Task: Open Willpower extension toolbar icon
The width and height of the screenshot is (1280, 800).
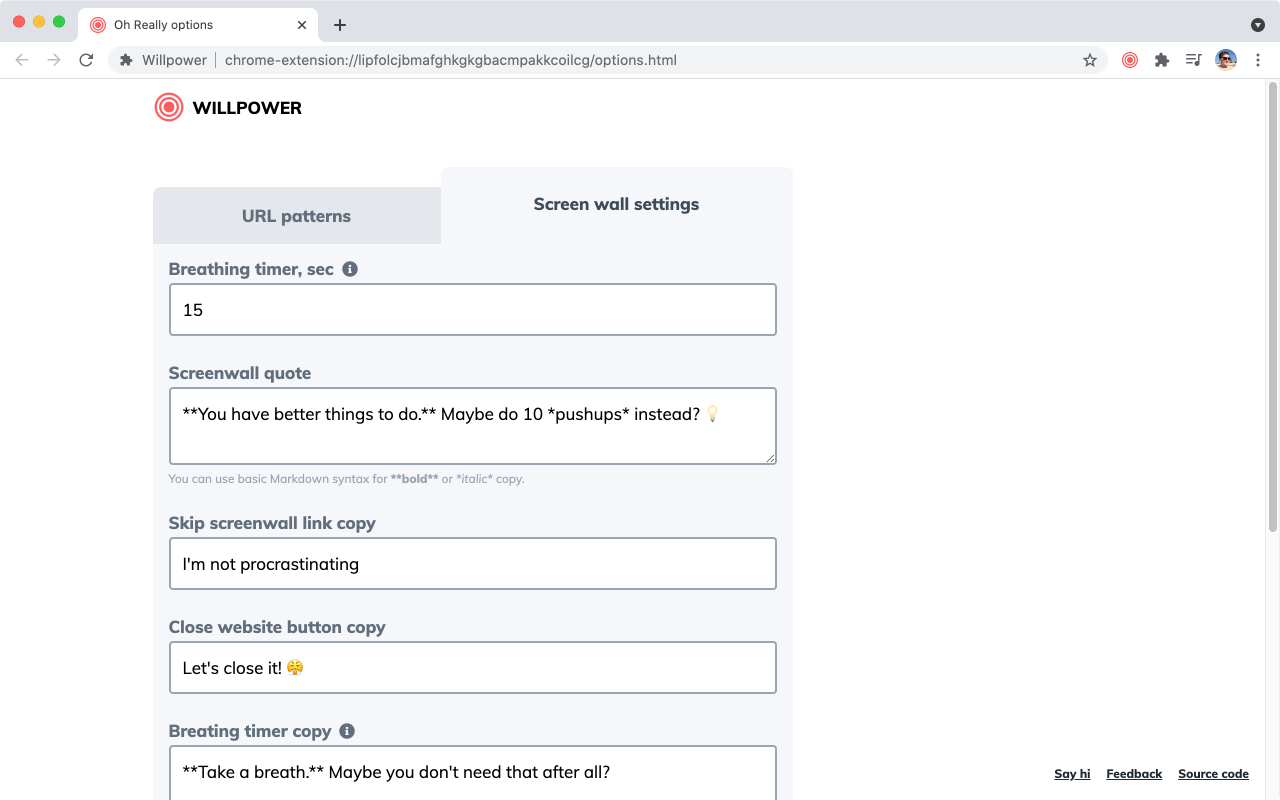Action: (1130, 60)
